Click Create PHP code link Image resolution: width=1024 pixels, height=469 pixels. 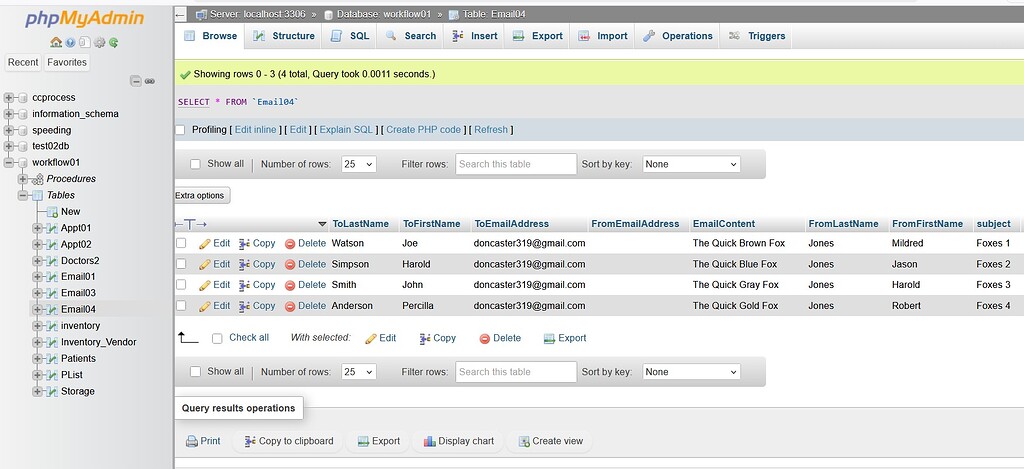pyautogui.click(x=423, y=130)
